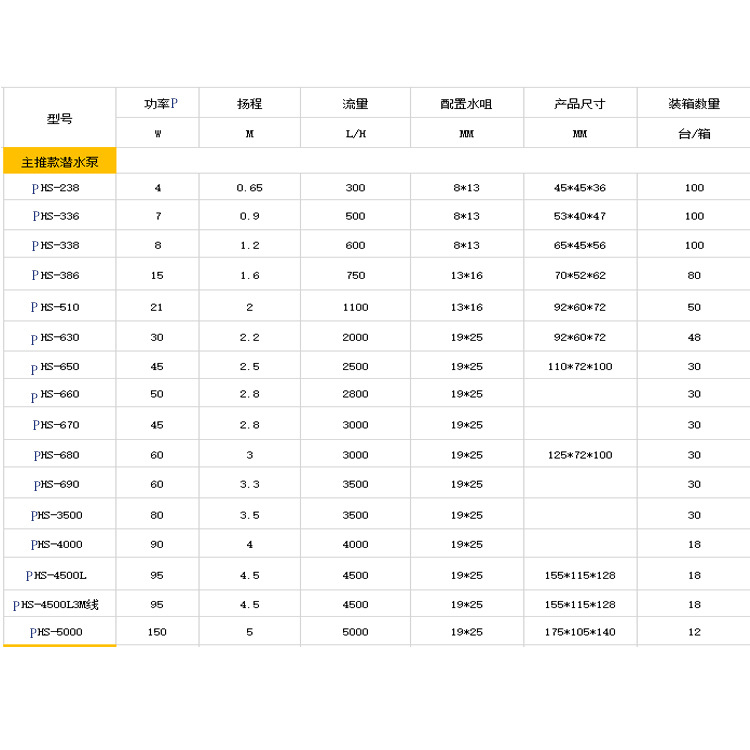The width and height of the screenshot is (750, 750).
Task: Click the 流量 header cell
Action: pyautogui.click(x=355, y=103)
